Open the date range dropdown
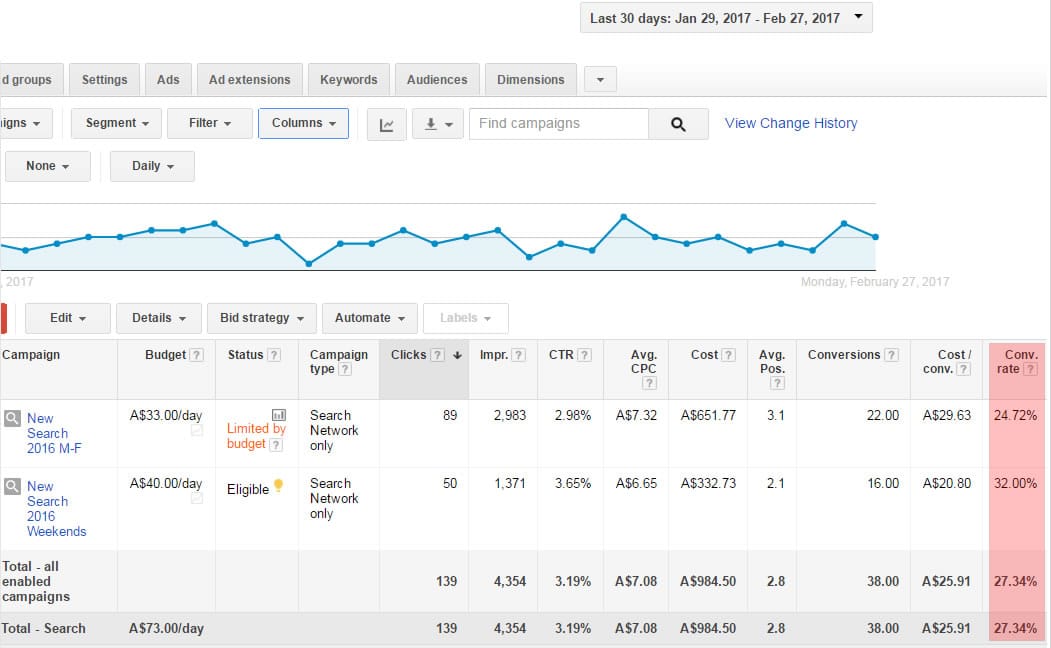The height and width of the screenshot is (648, 1051). click(x=726, y=18)
